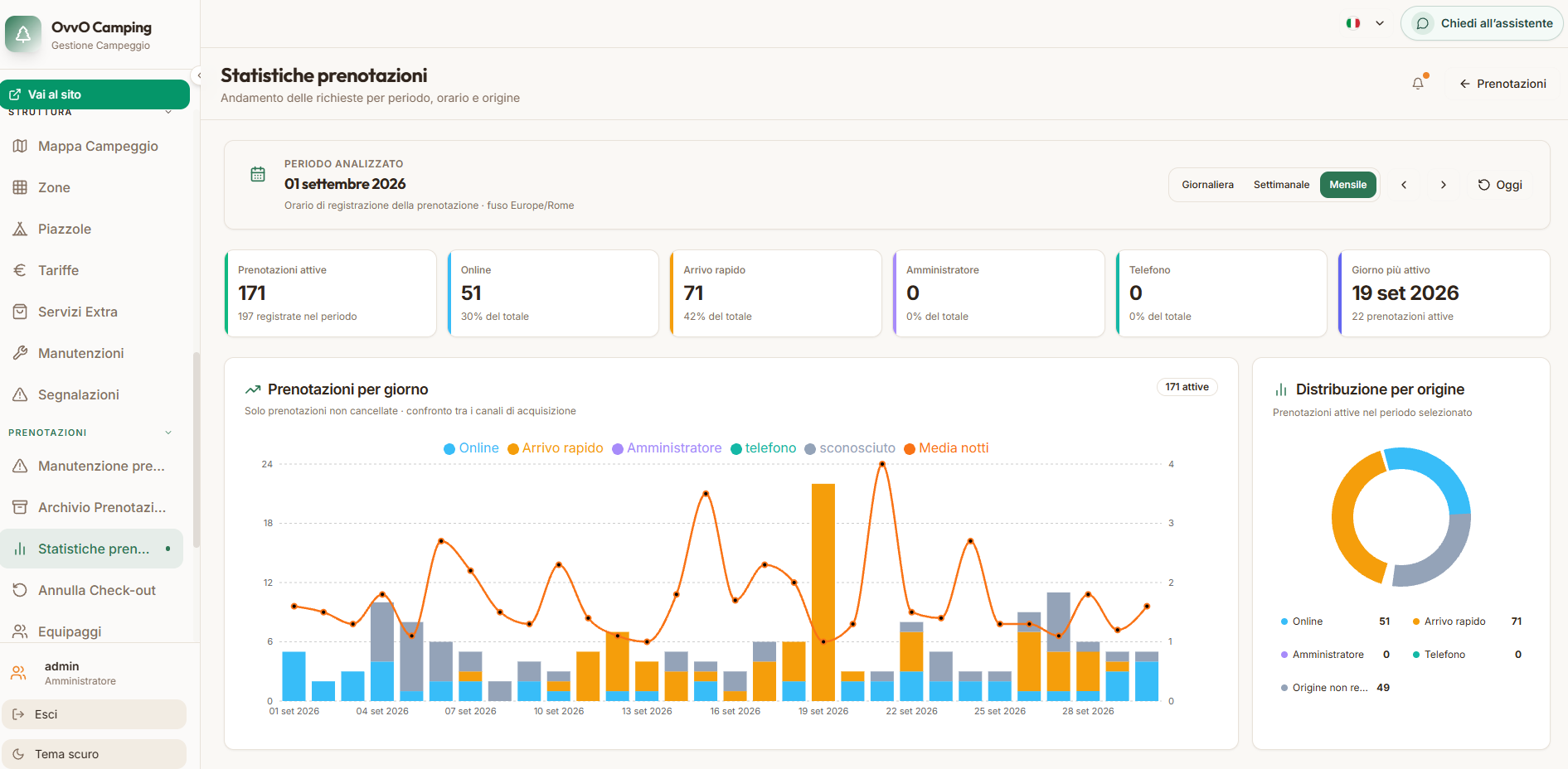Open the language dropdown chevron

tap(1380, 23)
